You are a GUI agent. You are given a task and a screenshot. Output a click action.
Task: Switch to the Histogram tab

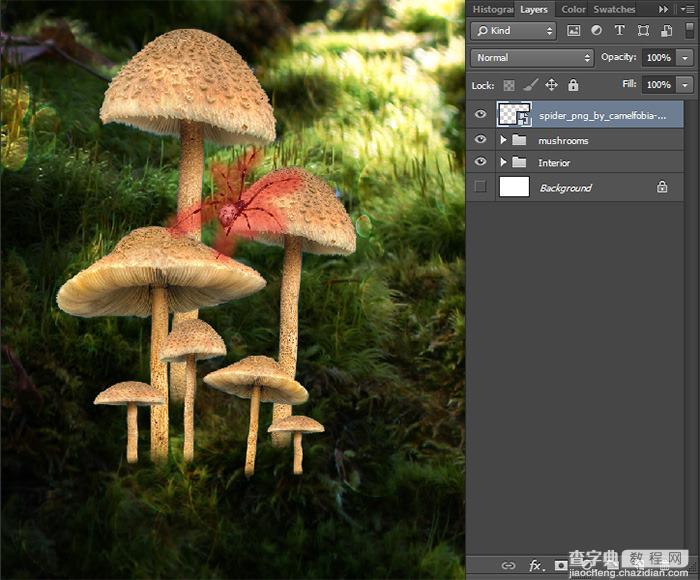pos(492,9)
